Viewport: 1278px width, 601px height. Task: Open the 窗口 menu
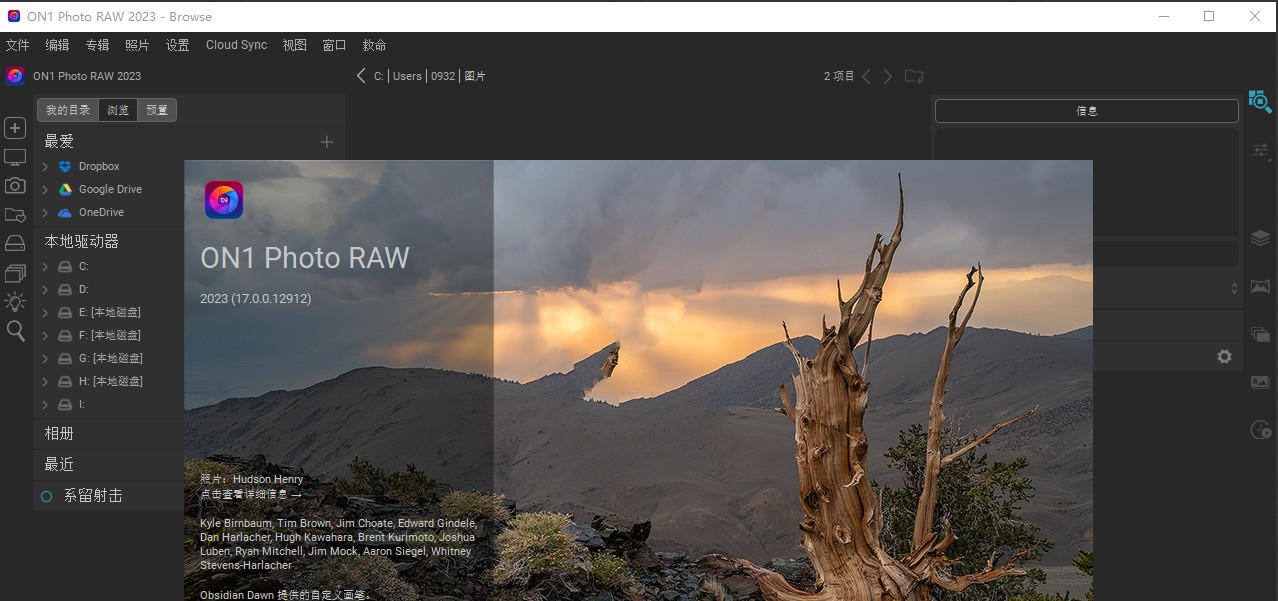(x=334, y=45)
